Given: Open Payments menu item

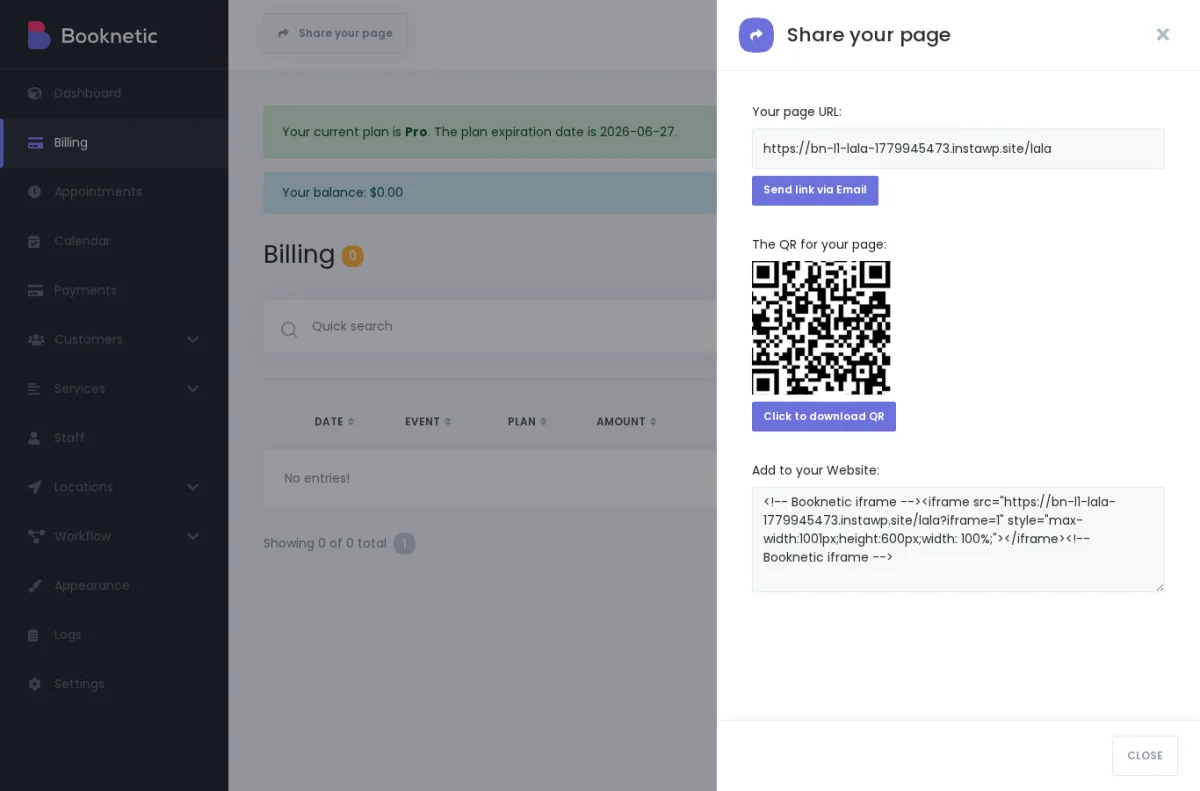Looking at the screenshot, I should tap(114, 290).
